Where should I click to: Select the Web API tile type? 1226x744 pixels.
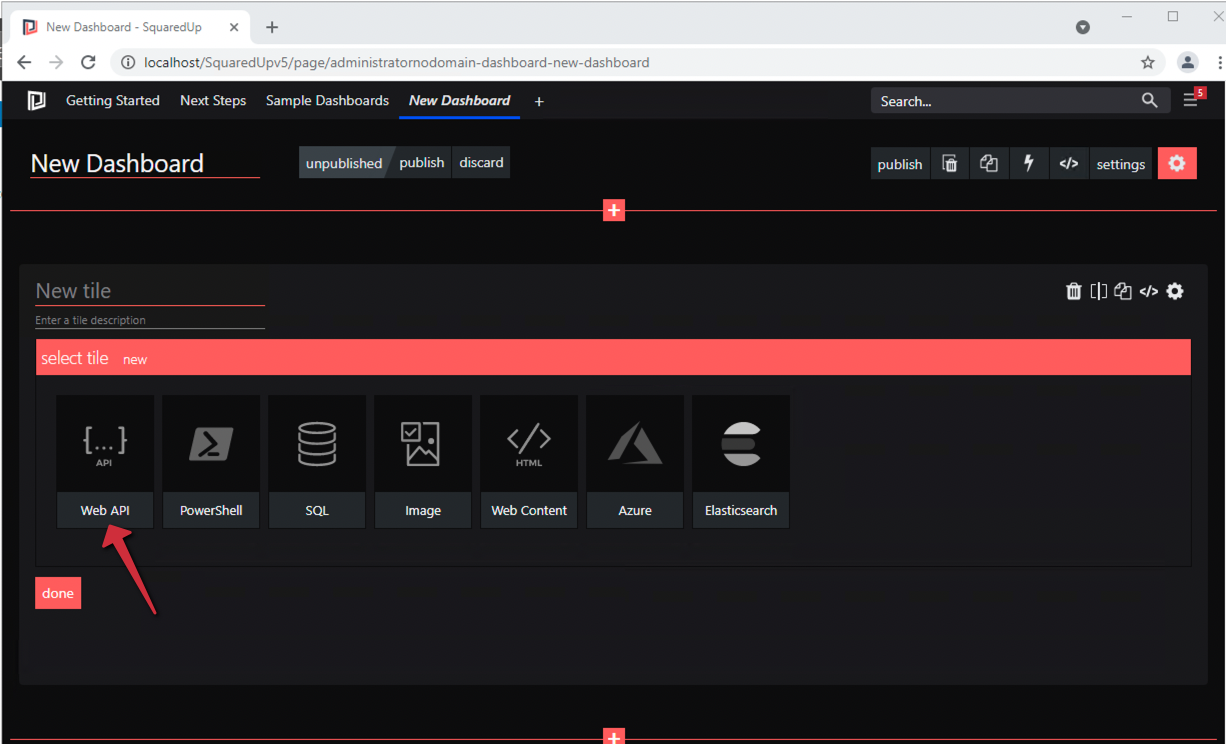coord(105,462)
